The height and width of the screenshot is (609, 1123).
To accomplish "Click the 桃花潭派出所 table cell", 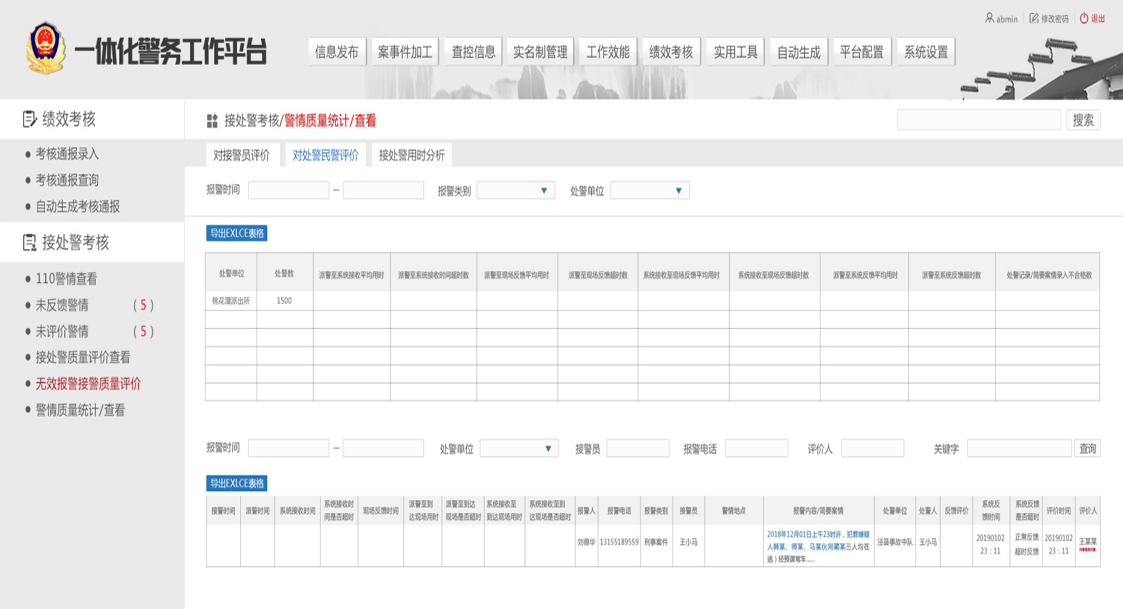I will pos(231,301).
